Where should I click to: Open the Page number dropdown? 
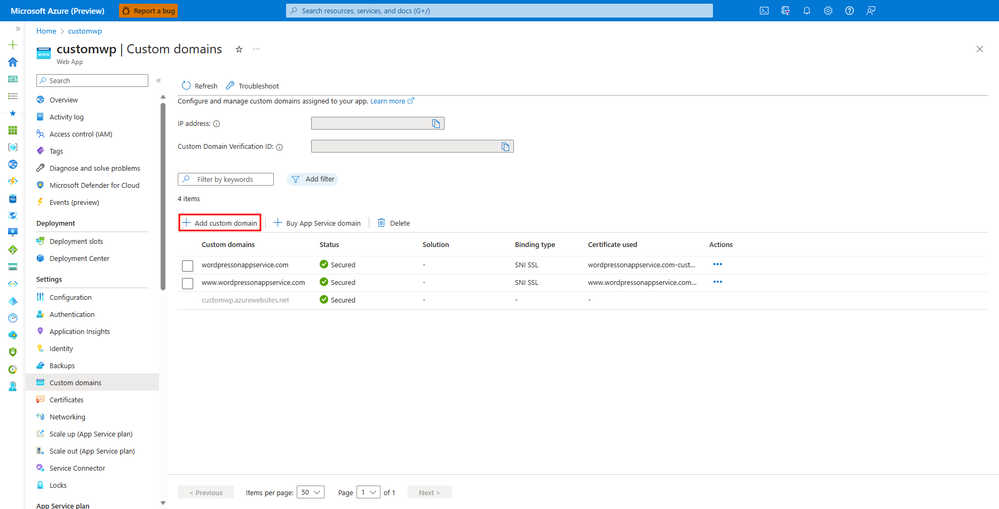[x=368, y=492]
